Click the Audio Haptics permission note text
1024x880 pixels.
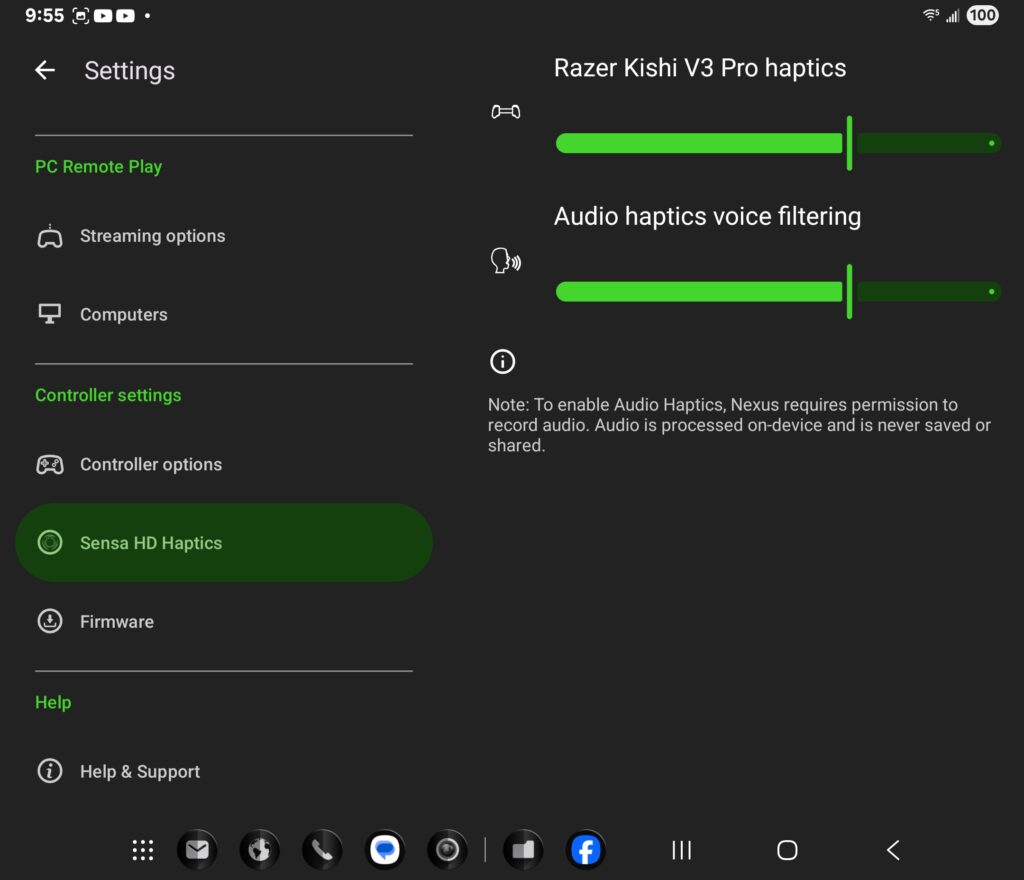coord(739,425)
